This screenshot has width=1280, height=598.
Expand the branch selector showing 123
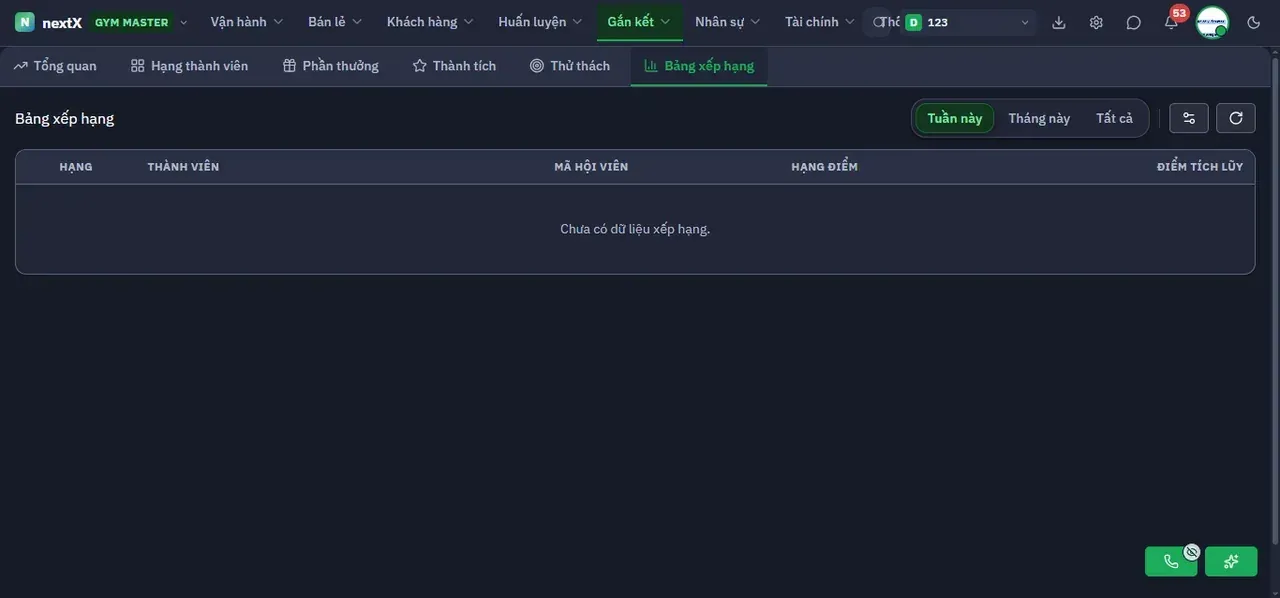point(968,22)
